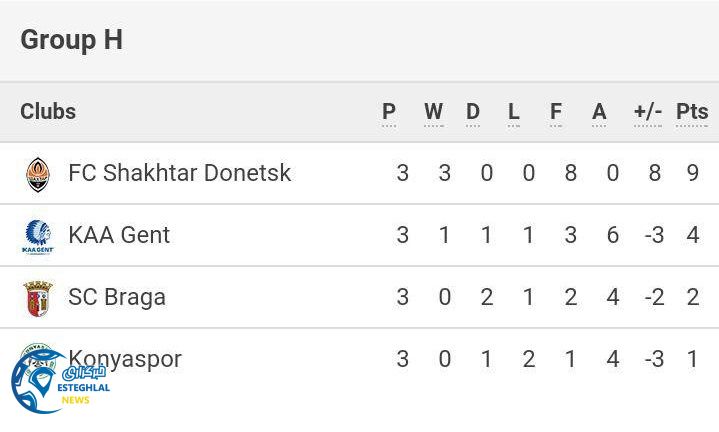Click the +/- goal difference column header
Image resolution: width=719 pixels, height=432 pixels.
pyautogui.click(x=648, y=112)
